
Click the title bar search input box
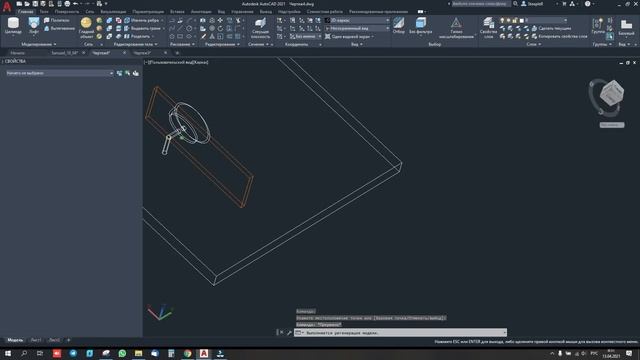click(480, 4)
